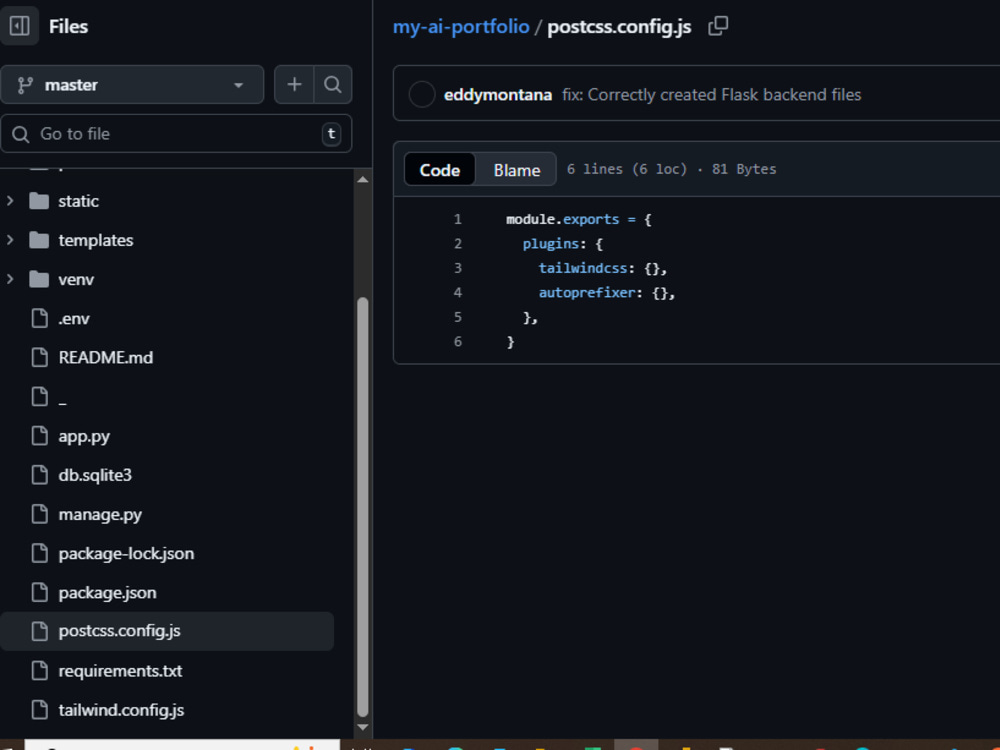
Task: Click the .env file icon
Action: pos(40,318)
